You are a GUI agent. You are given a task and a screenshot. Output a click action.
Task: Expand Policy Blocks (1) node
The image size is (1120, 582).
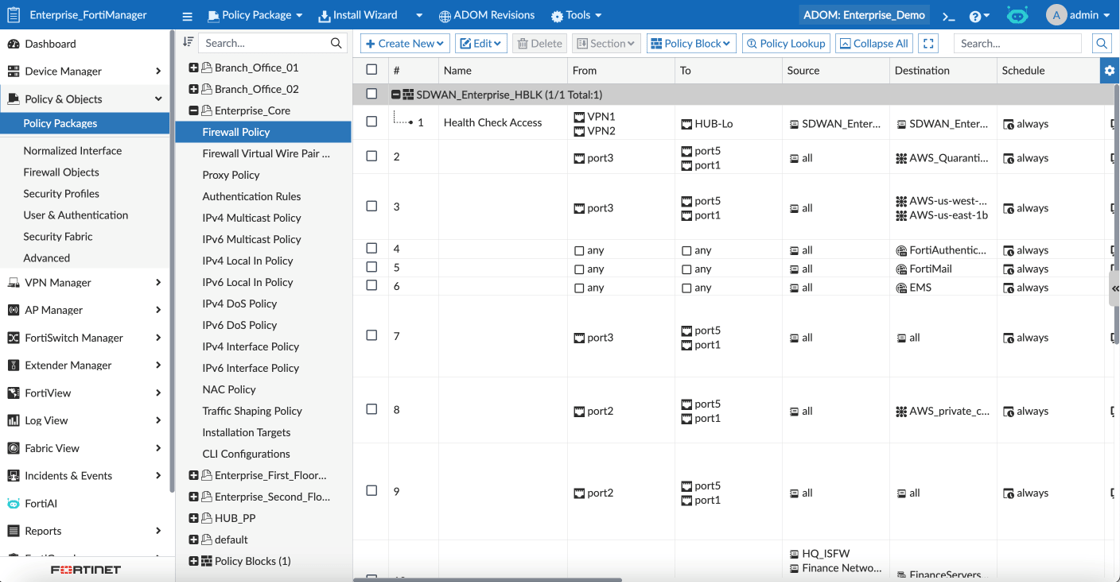(x=194, y=561)
